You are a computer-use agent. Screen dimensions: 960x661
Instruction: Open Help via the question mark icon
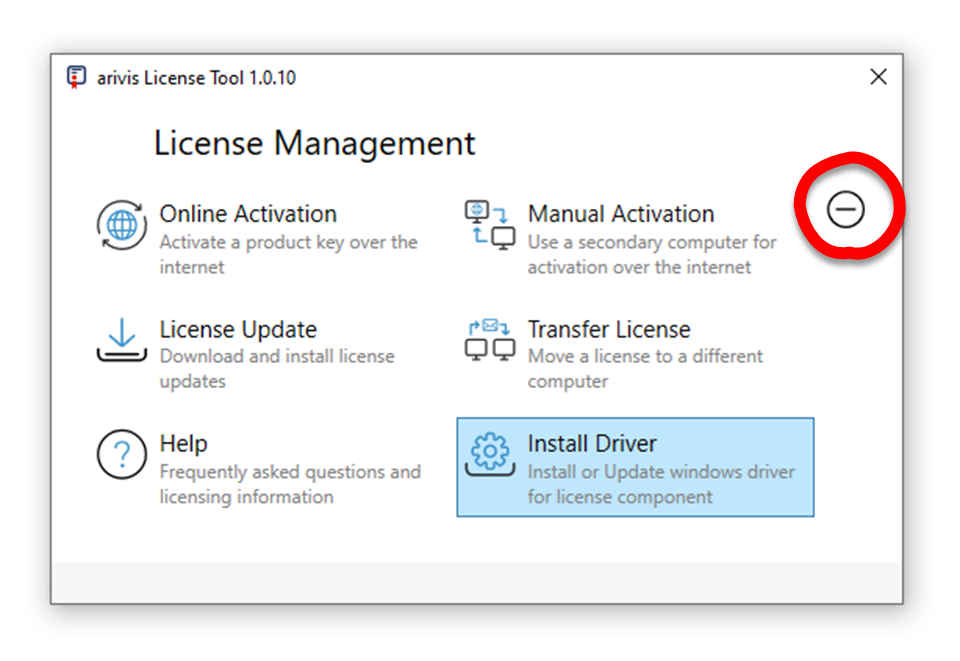[120, 454]
